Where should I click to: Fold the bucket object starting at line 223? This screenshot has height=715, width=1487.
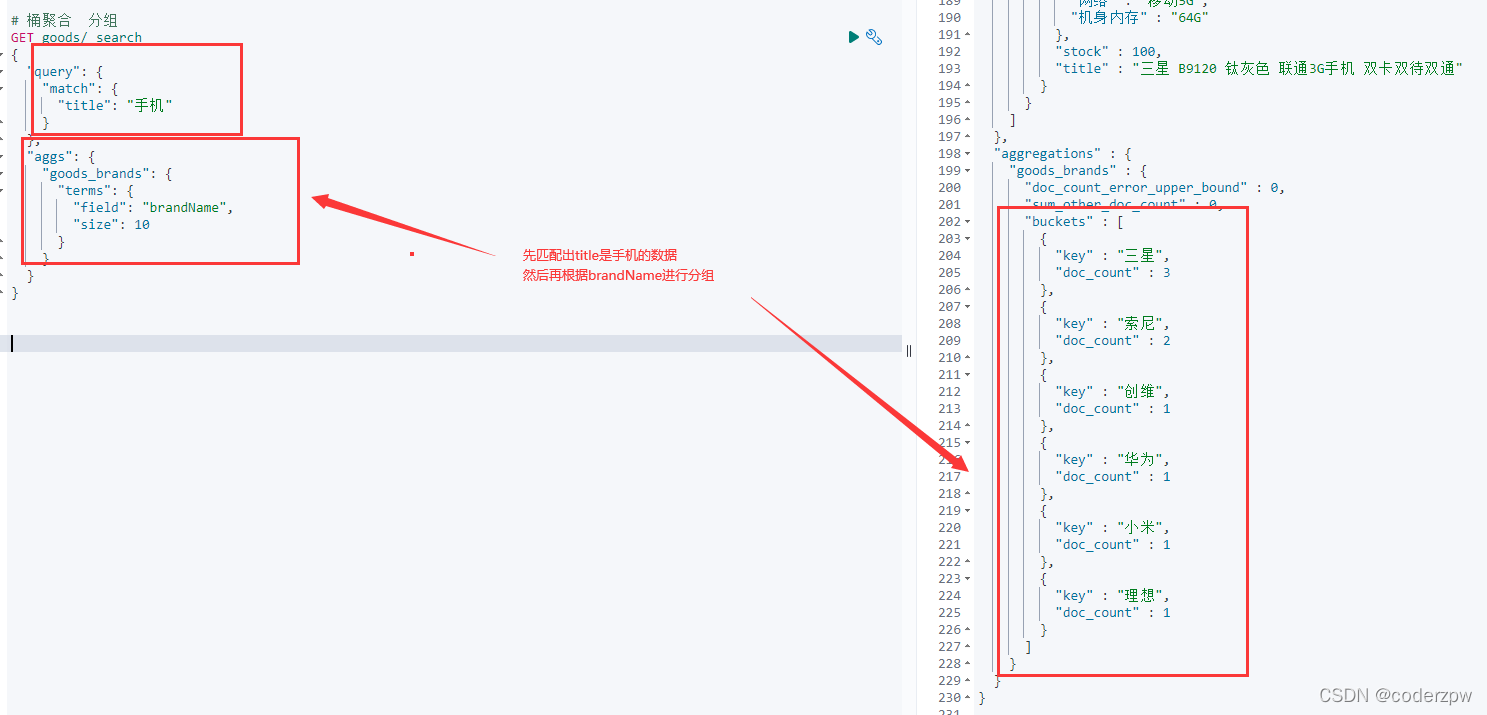[x=967, y=579]
